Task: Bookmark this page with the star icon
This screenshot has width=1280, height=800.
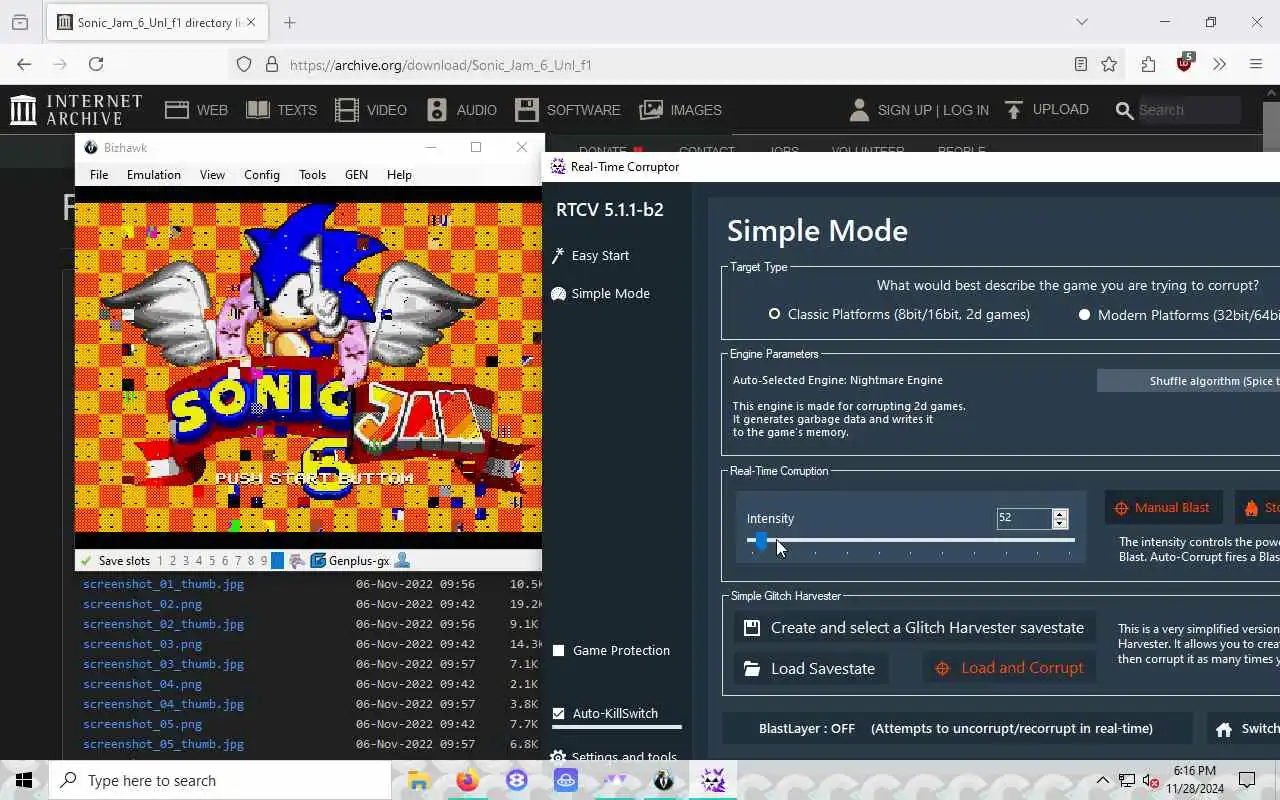Action: [x=1109, y=64]
